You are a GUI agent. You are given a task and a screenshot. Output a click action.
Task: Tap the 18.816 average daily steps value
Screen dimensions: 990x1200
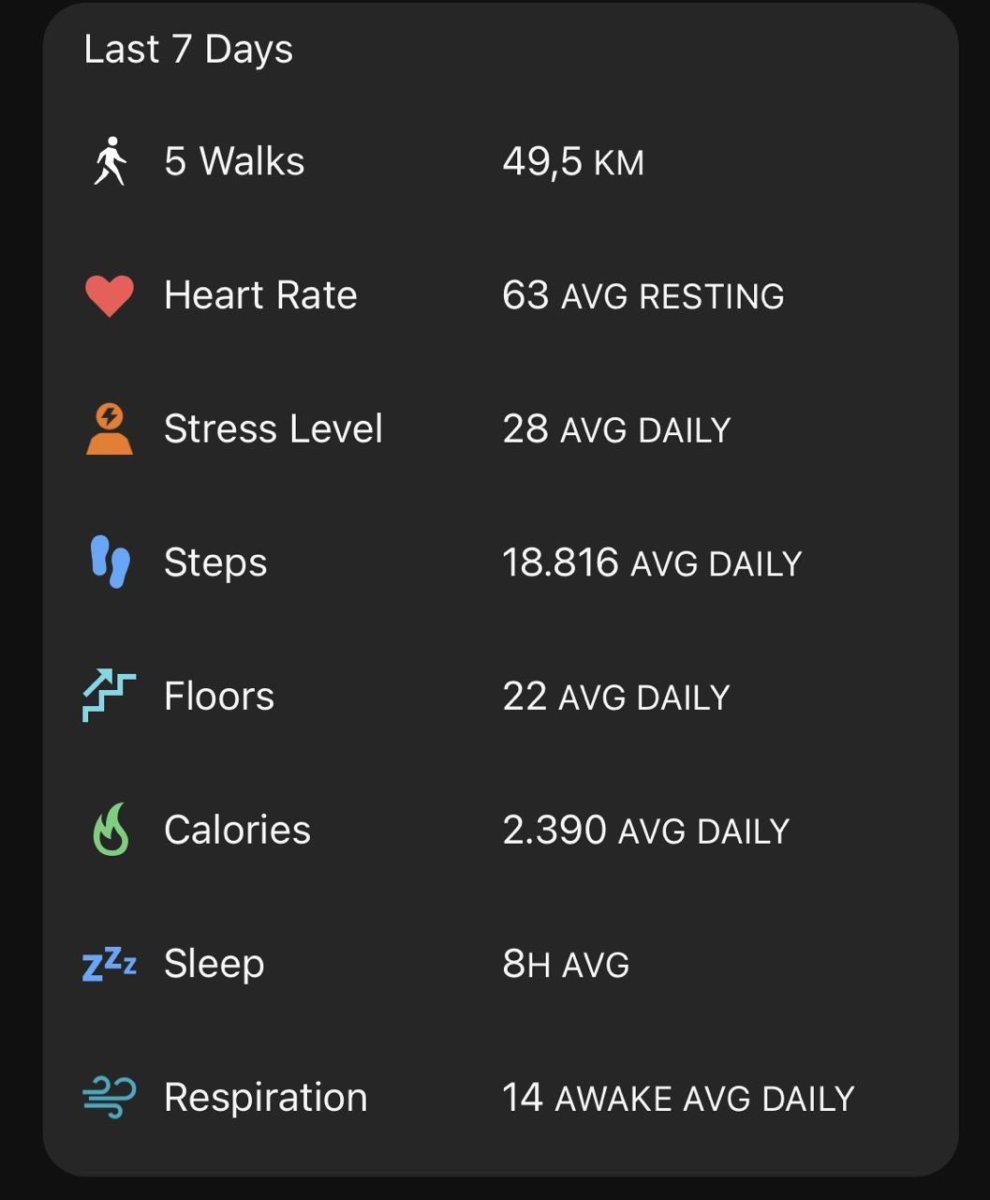[651, 563]
